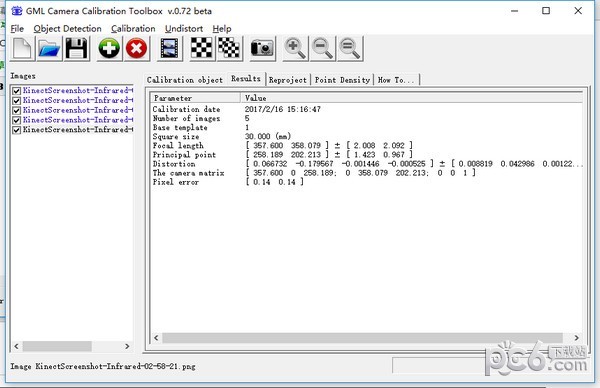The image size is (600, 388).
Task: Switch to the Calibration object tab
Action: pos(185,80)
